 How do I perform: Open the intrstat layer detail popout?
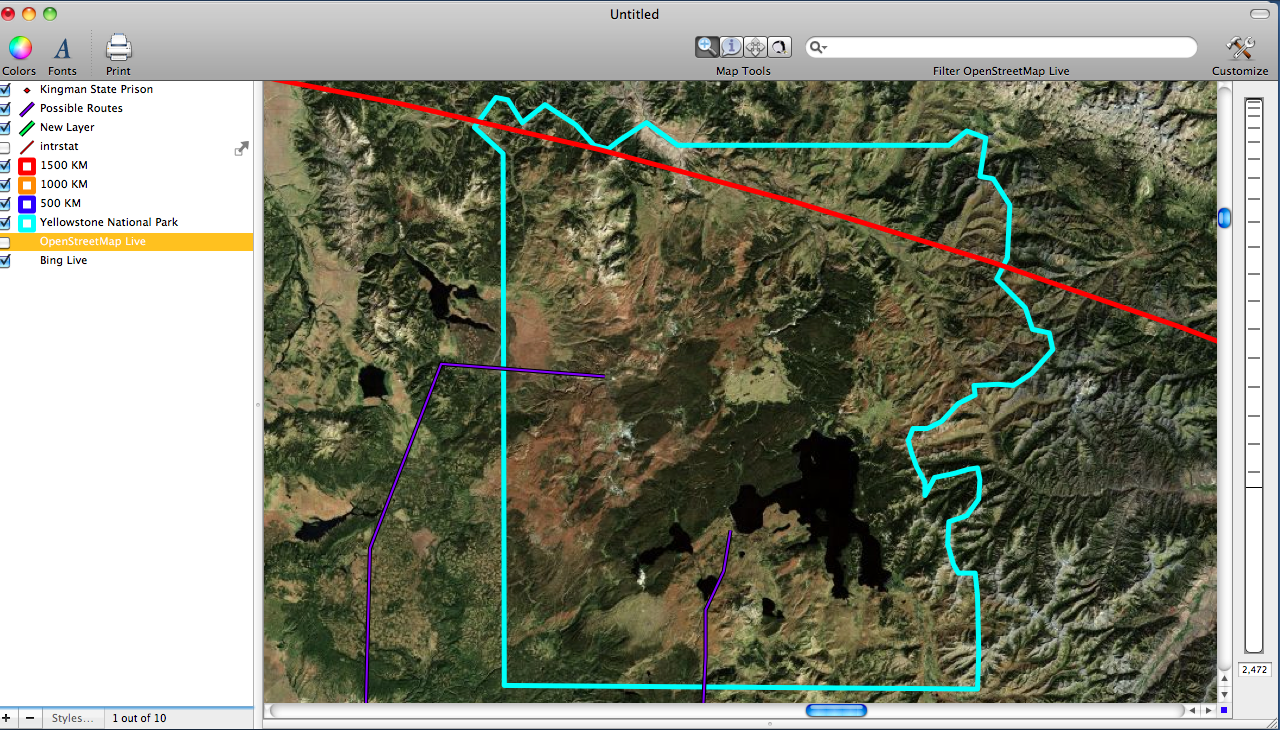coord(241,147)
